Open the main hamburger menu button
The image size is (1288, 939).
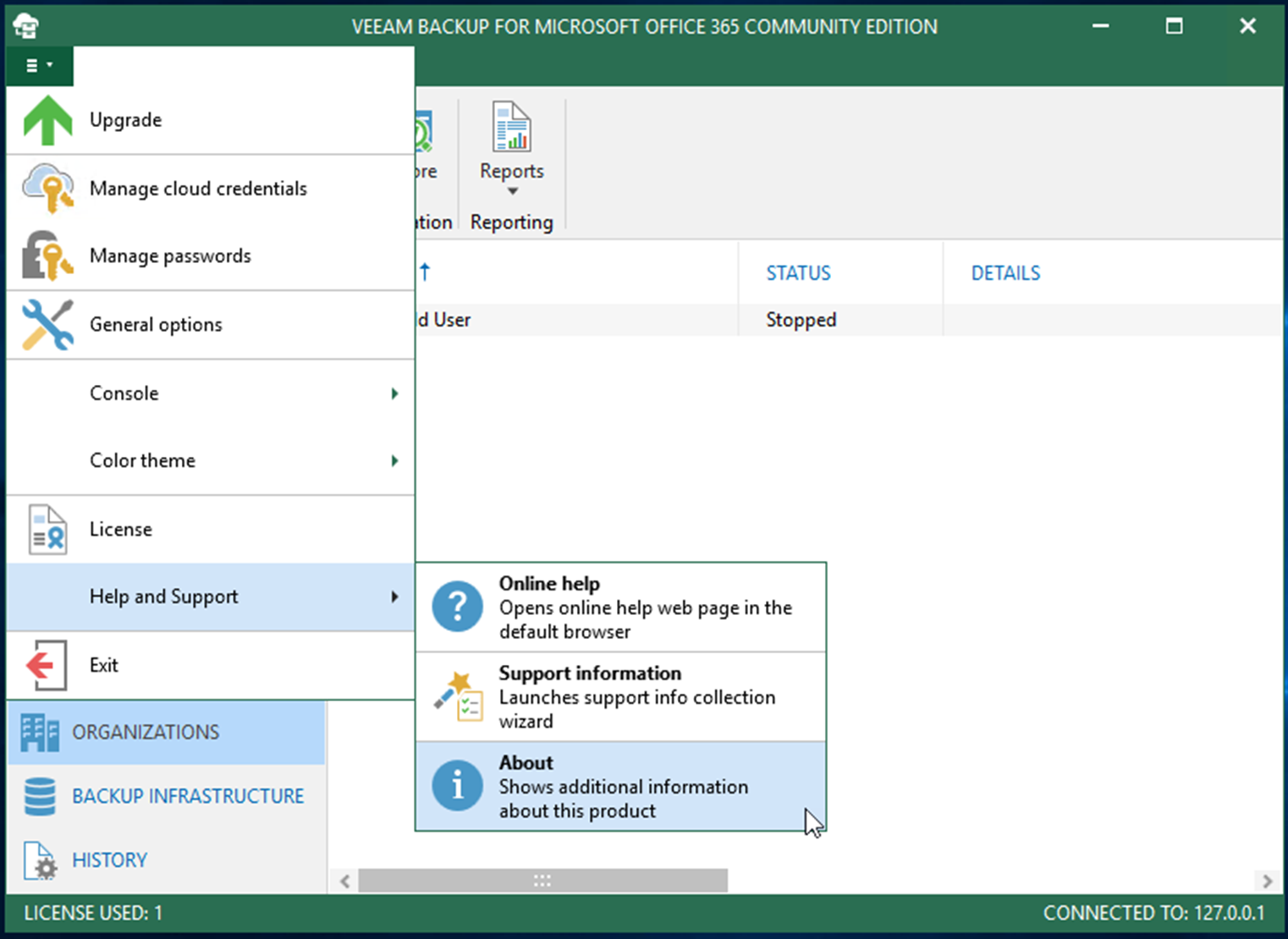point(40,65)
